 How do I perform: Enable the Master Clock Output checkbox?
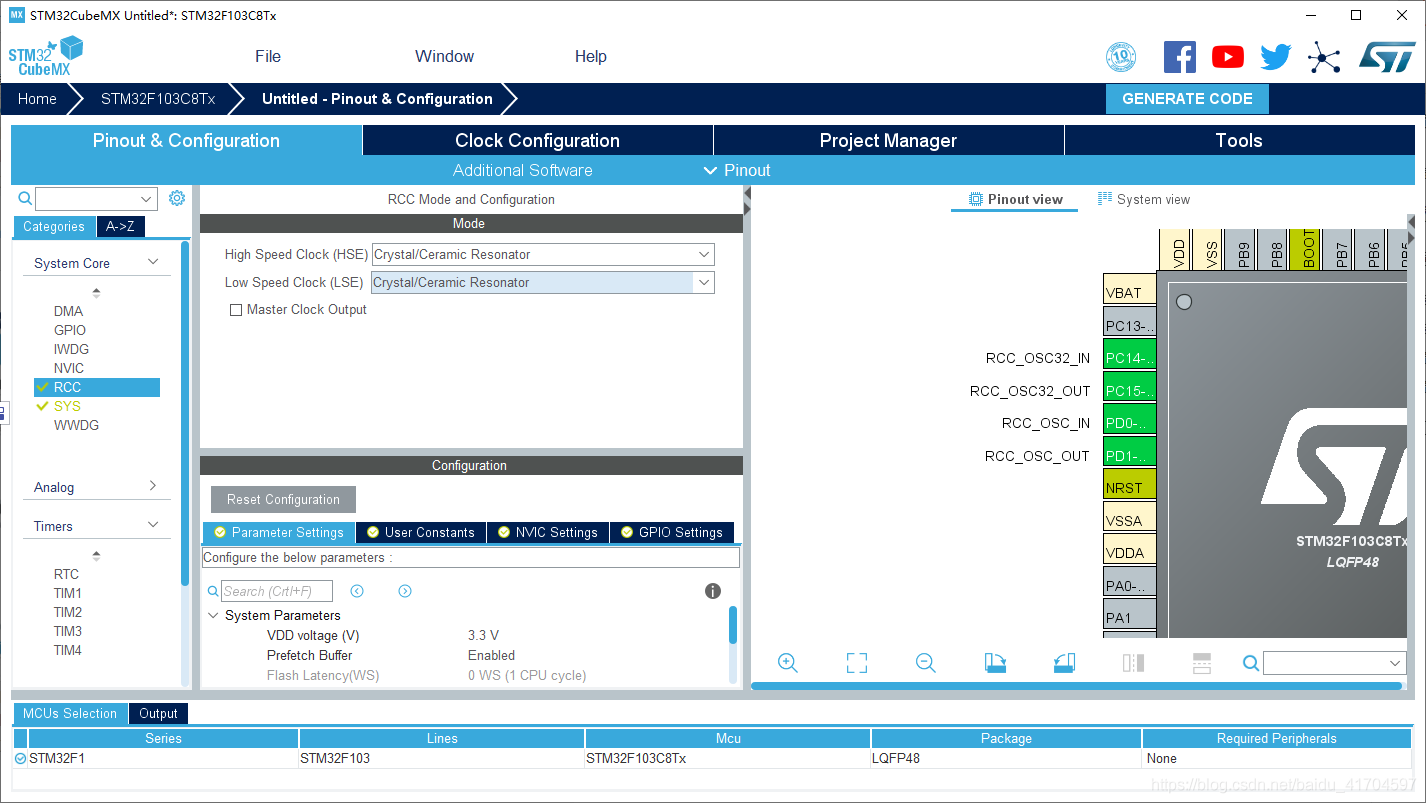pyautogui.click(x=236, y=310)
